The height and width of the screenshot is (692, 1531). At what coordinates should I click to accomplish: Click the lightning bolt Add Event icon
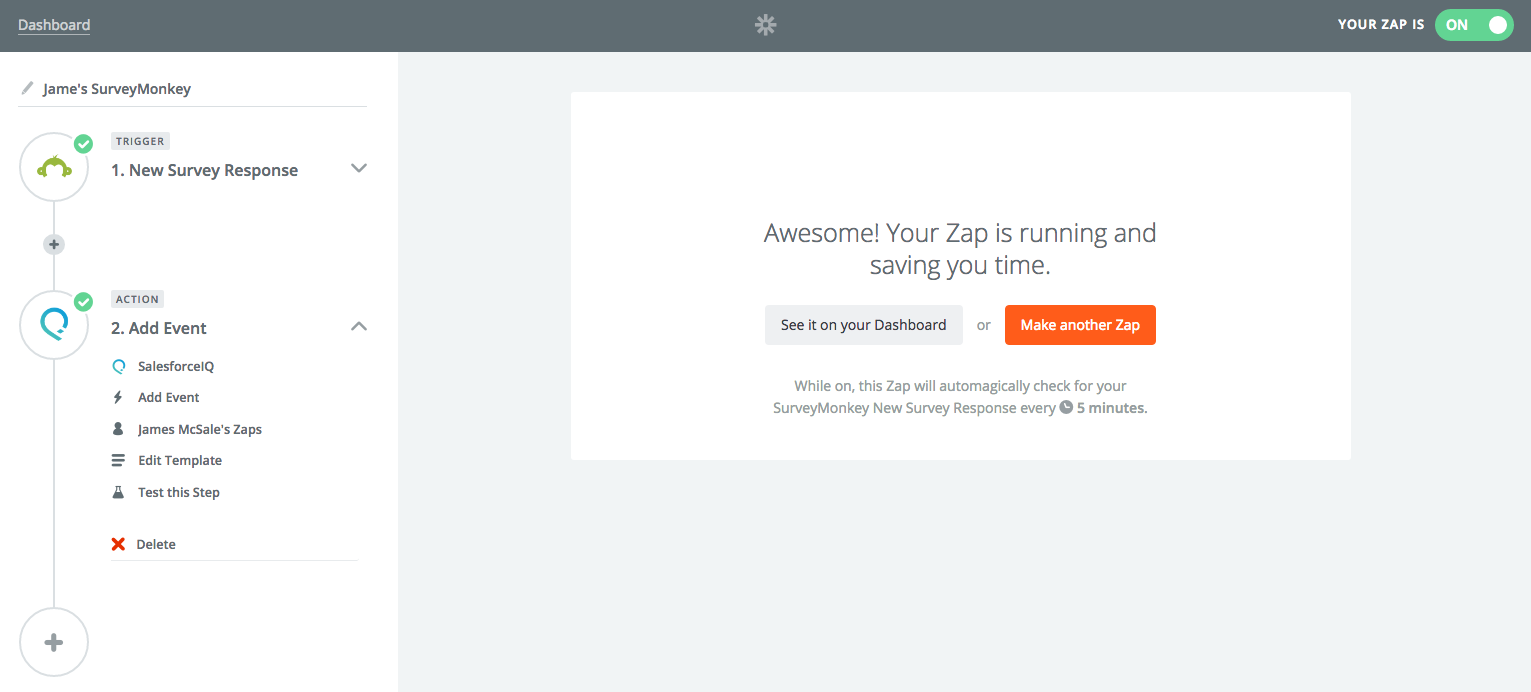(118, 397)
